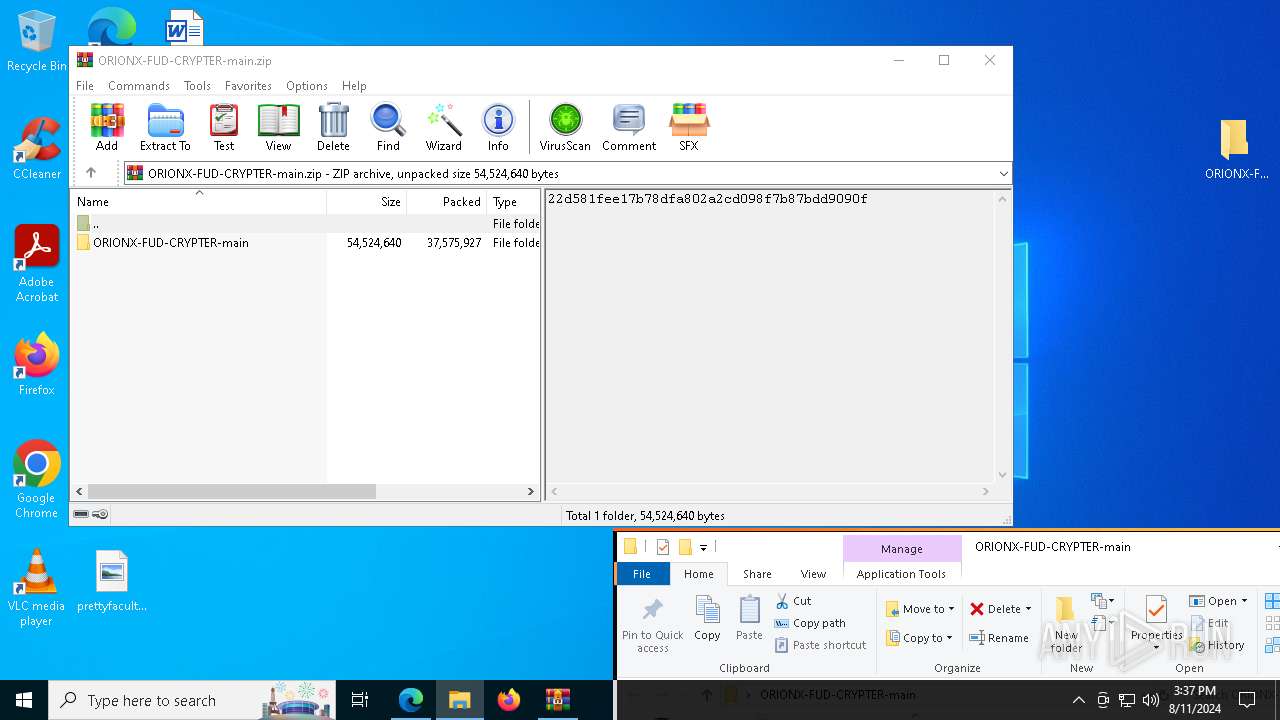Click Cut in Explorer Clipboard group
Image resolution: width=1280 pixels, height=720 pixels.
pyautogui.click(x=793, y=601)
